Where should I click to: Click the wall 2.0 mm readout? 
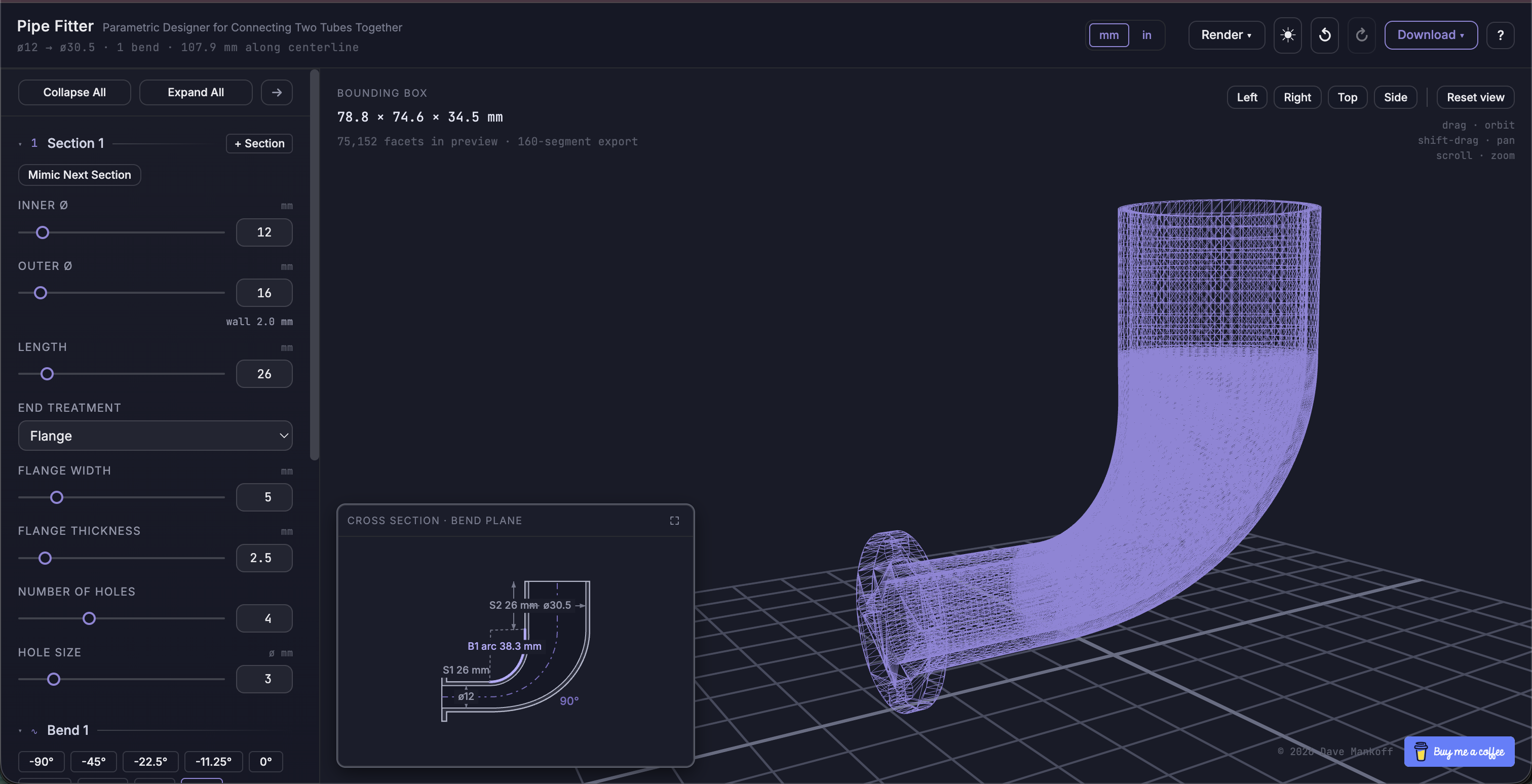click(259, 322)
